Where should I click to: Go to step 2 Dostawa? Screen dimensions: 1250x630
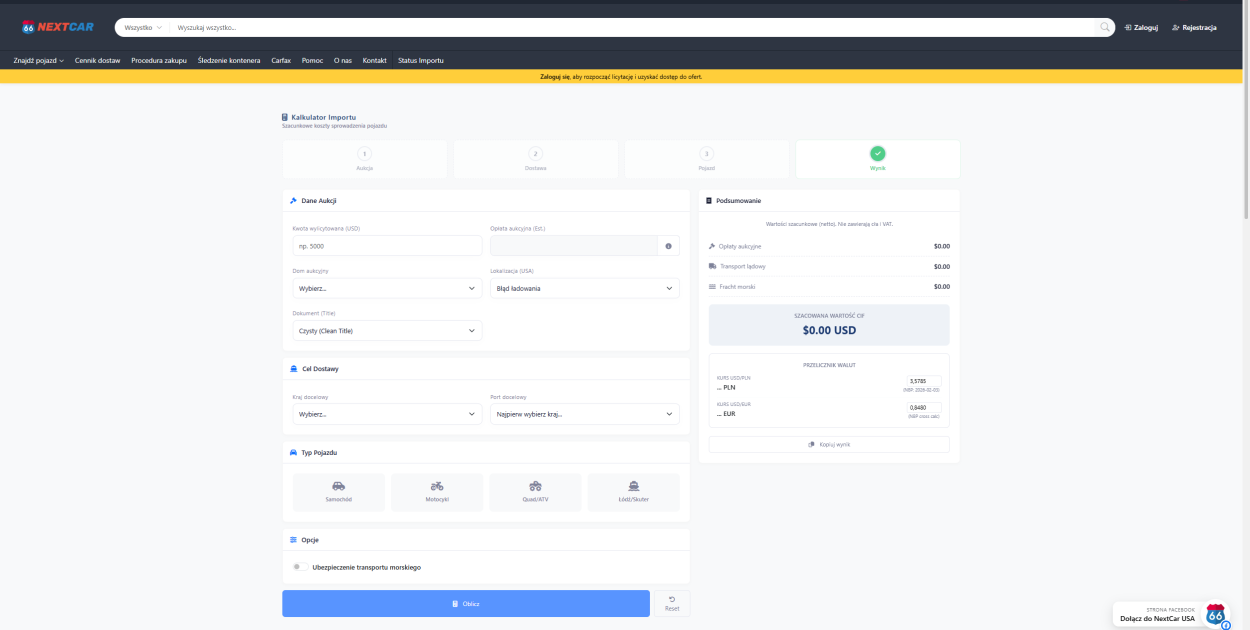point(535,159)
